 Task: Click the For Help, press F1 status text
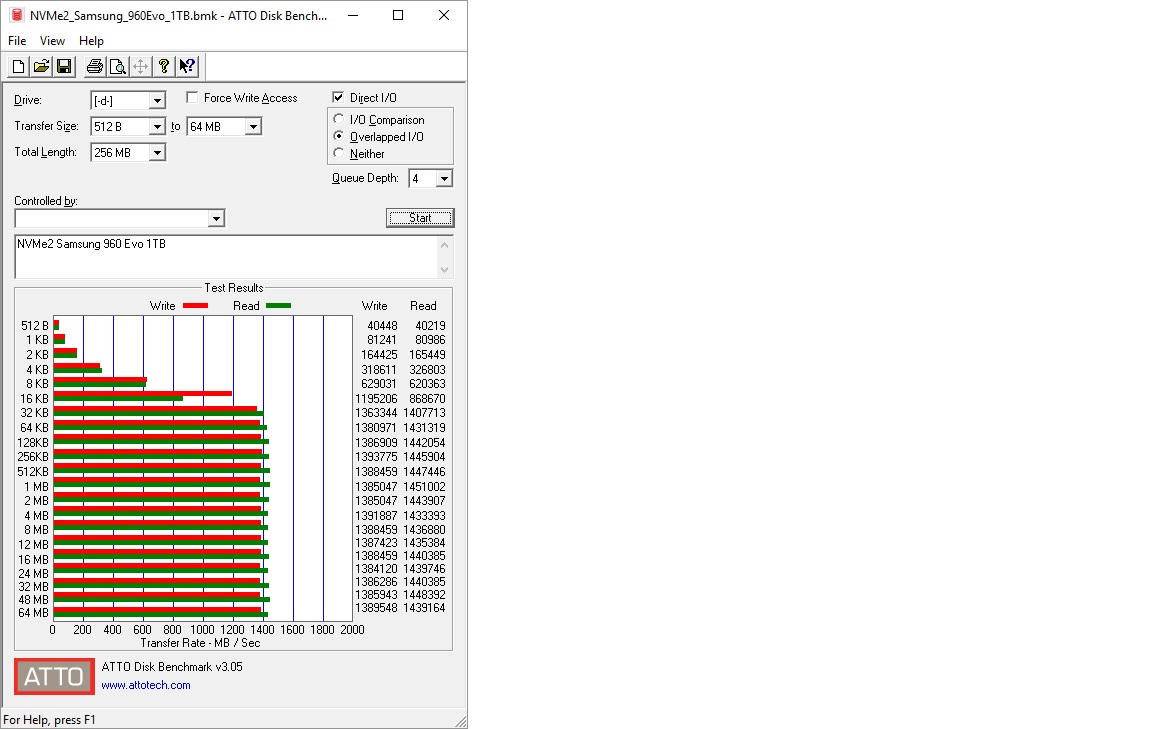(49, 719)
